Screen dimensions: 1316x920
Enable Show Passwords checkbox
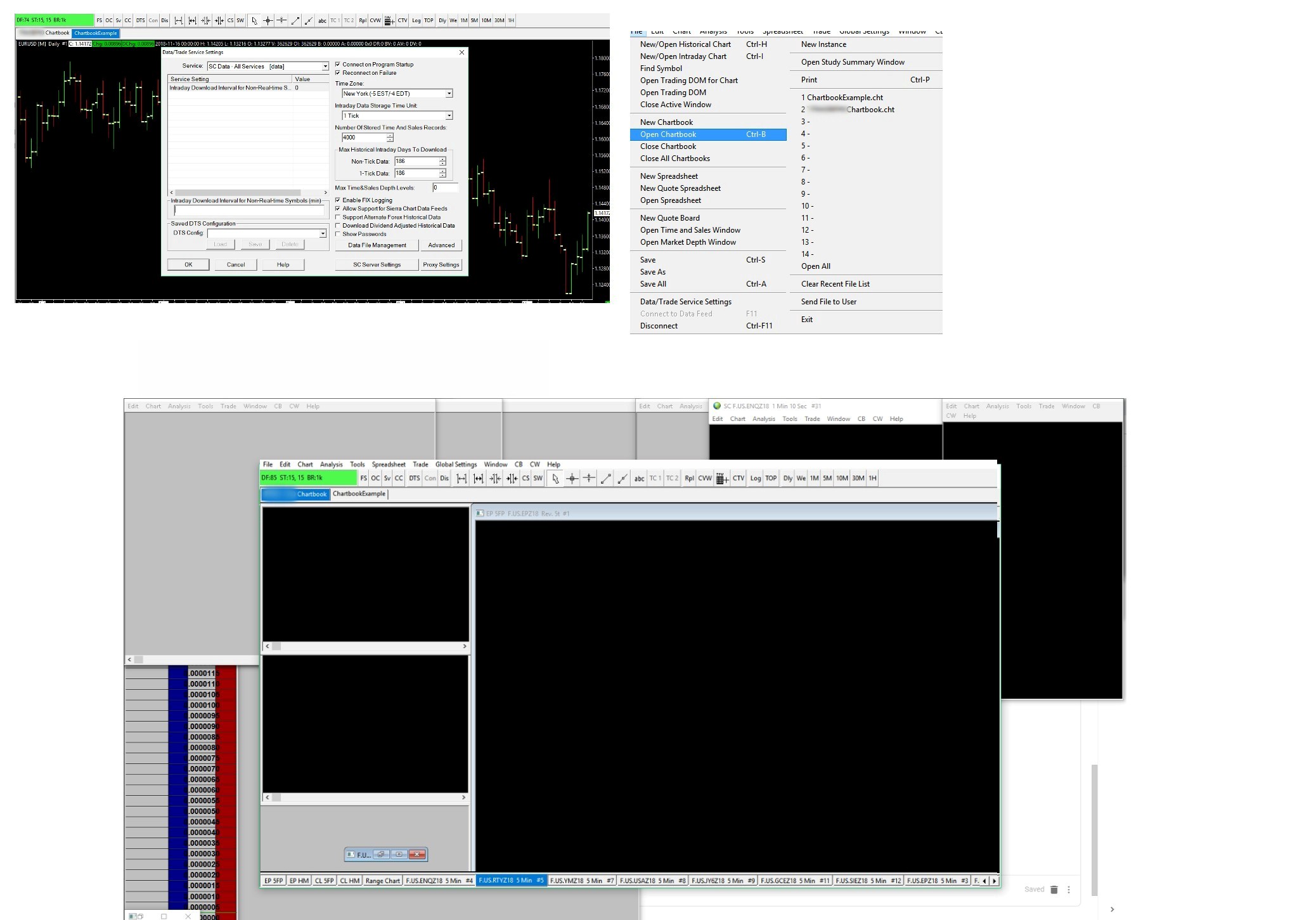(338, 234)
